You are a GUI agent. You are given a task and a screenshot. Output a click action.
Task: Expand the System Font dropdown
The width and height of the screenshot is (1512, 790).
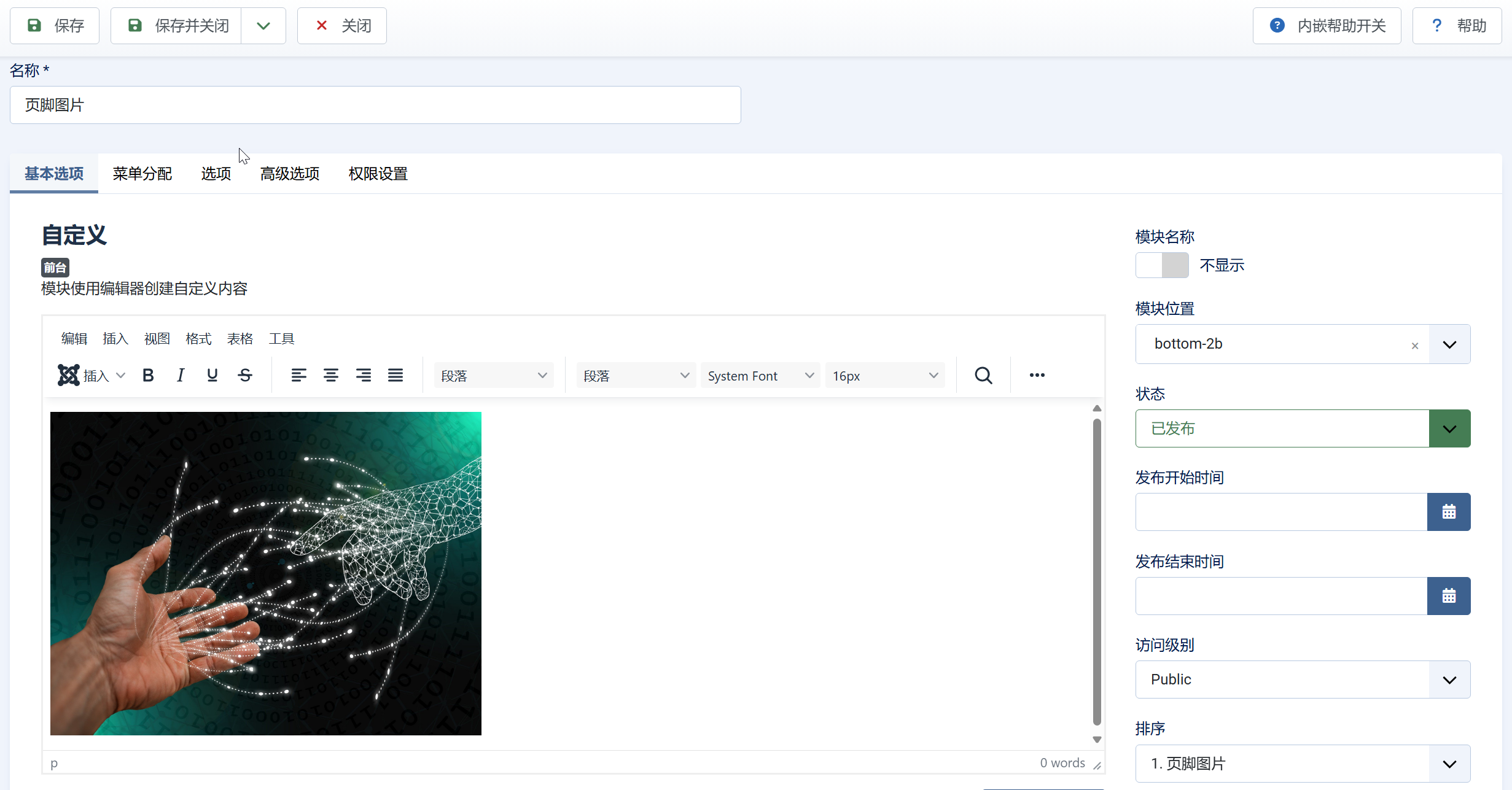pyautogui.click(x=760, y=376)
